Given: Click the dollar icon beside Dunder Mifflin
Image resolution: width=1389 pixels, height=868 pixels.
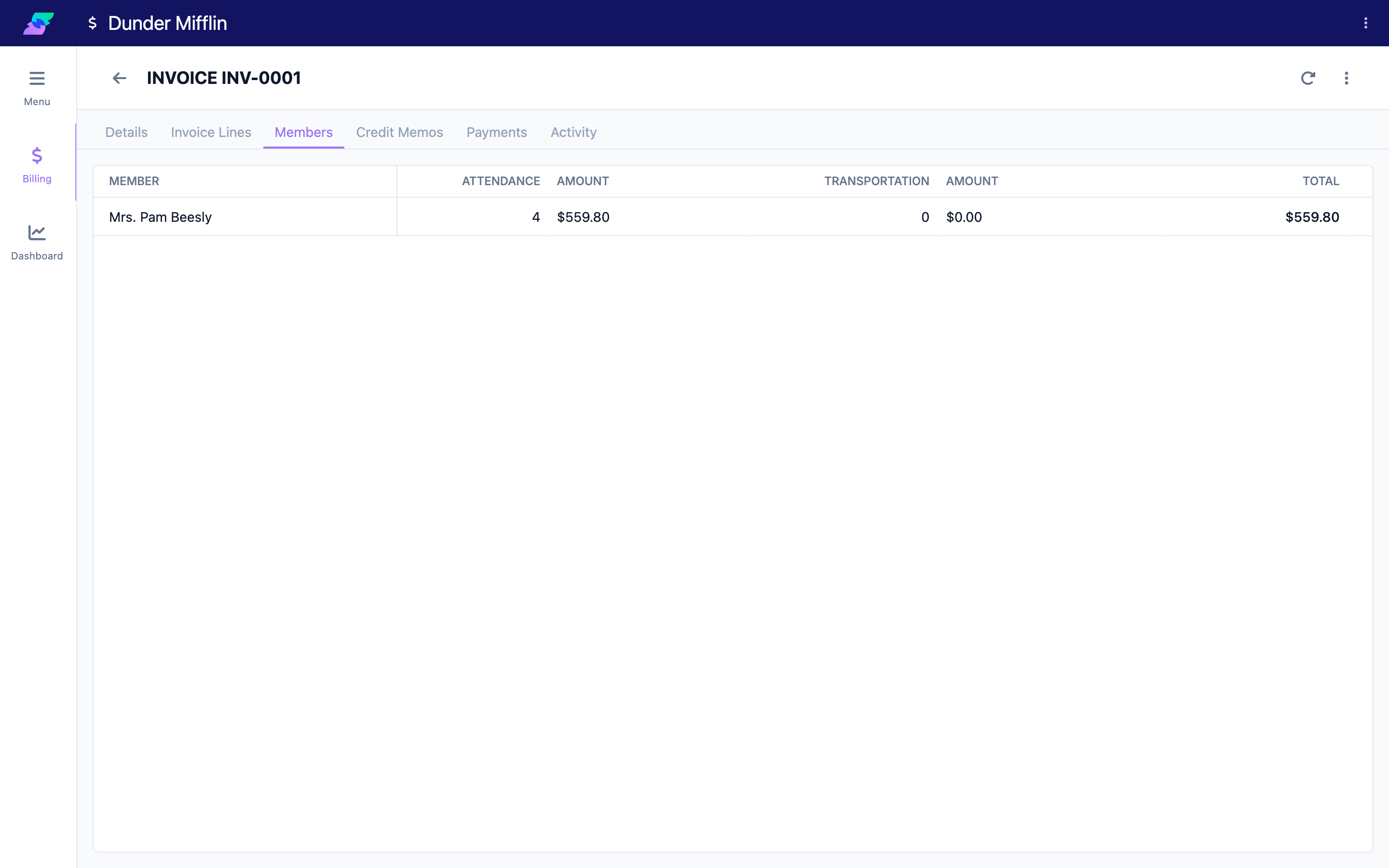Looking at the screenshot, I should click(93, 23).
